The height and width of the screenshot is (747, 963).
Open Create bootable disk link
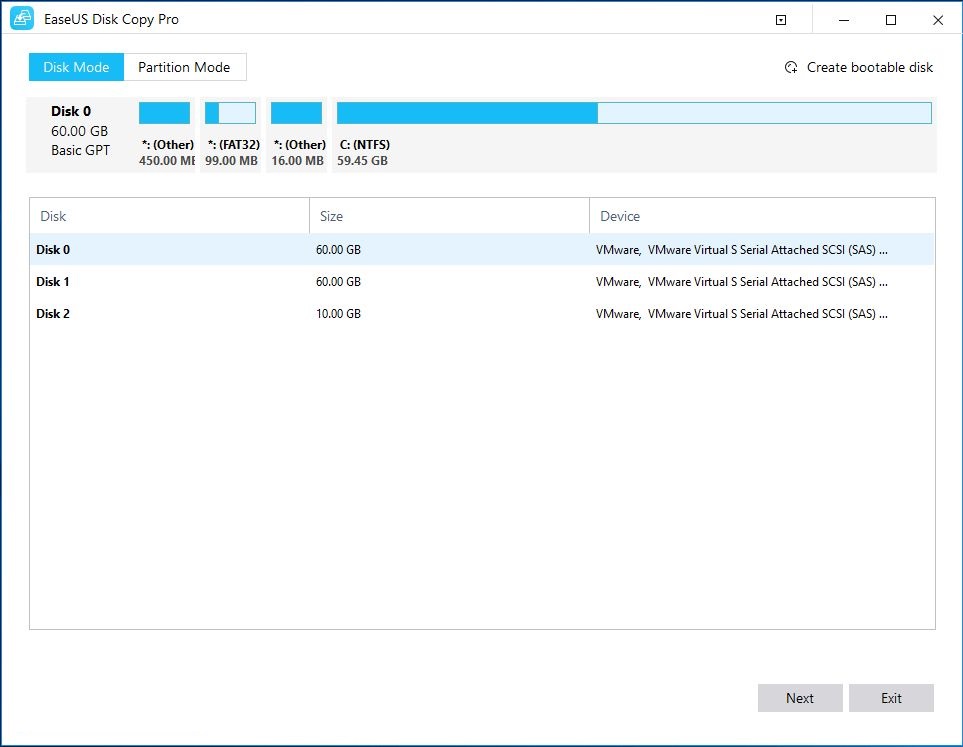[870, 68]
